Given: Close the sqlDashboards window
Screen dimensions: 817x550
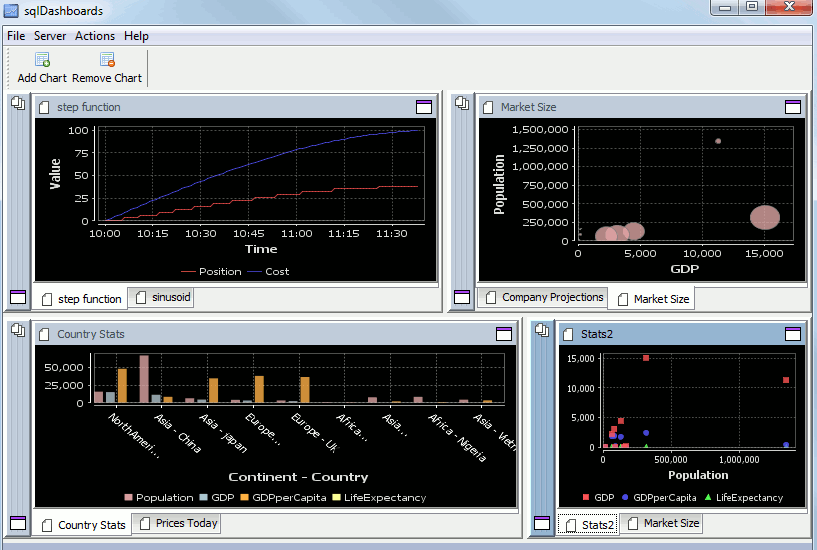Looking at the screenshot, I should click(x=789, y=7).
